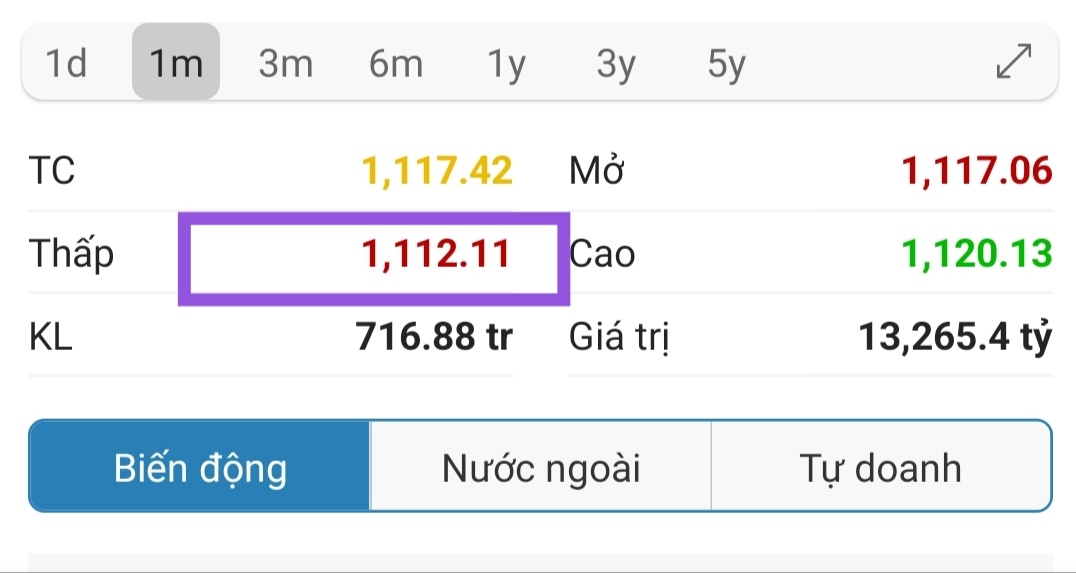Tap the Cao label
1076x573 pixels.
pos(602,254)
